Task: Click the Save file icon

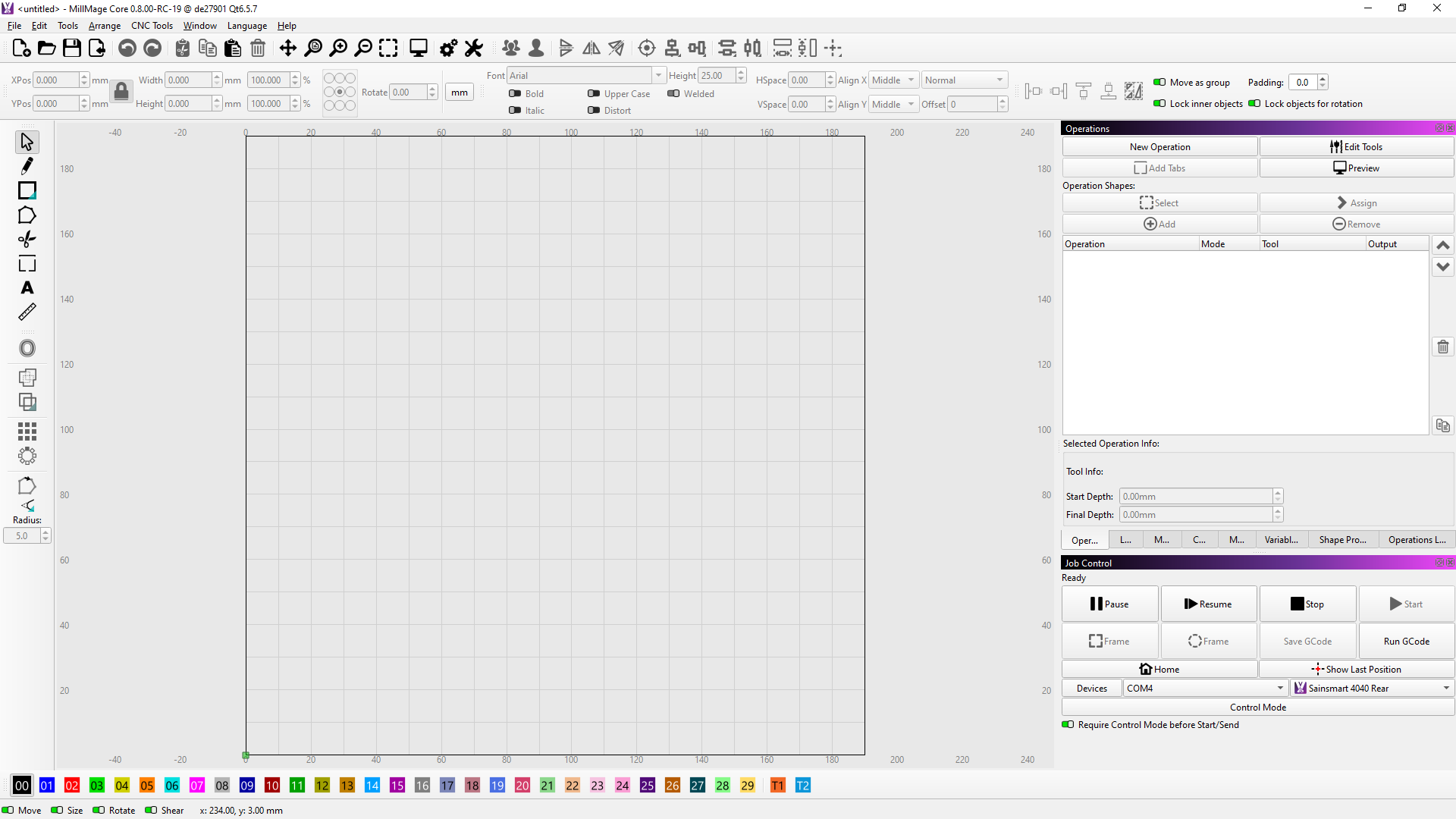Action: pyautogui.click(x=72, y=49)
